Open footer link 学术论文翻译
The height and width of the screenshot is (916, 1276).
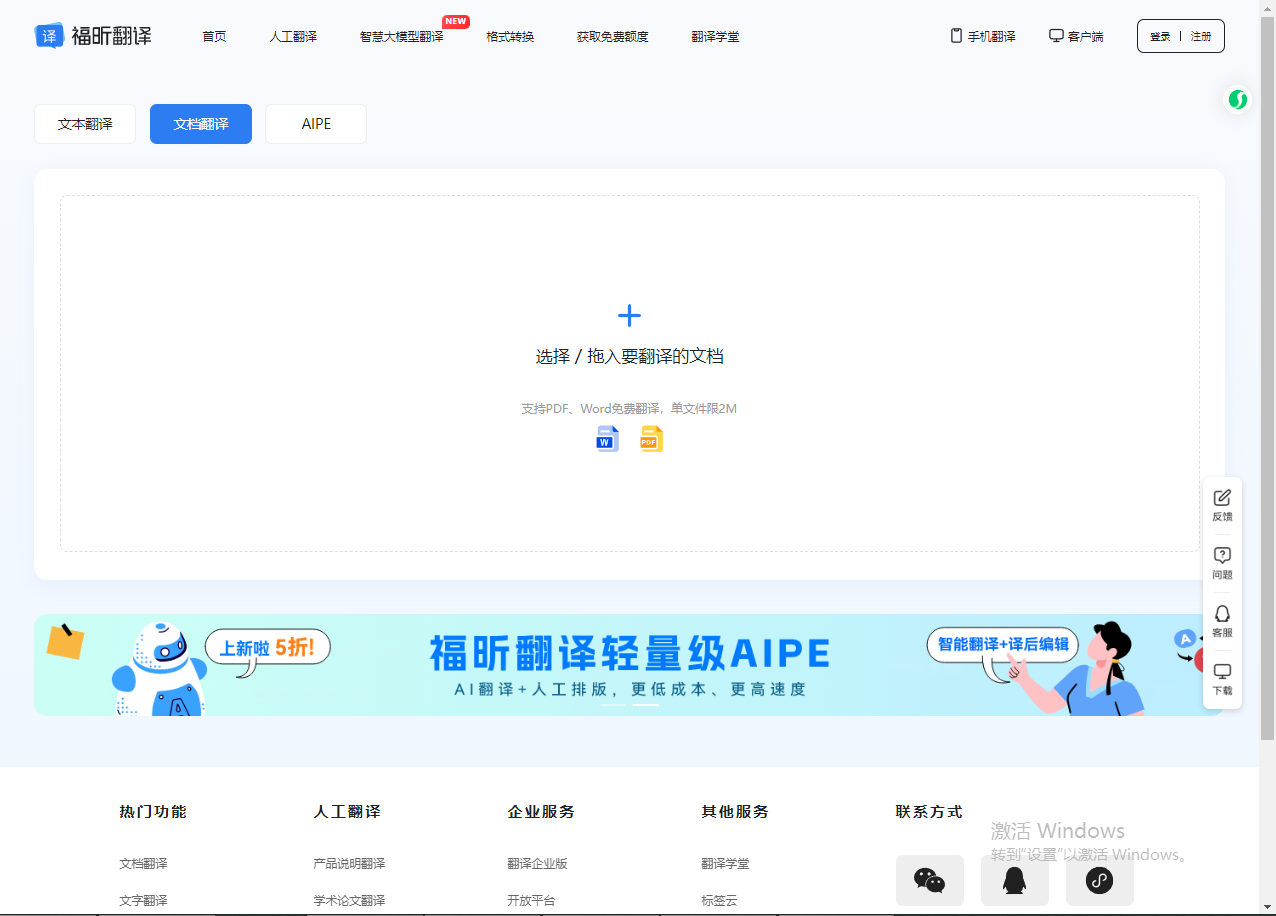pyautogui.click(x=349, y=900)
